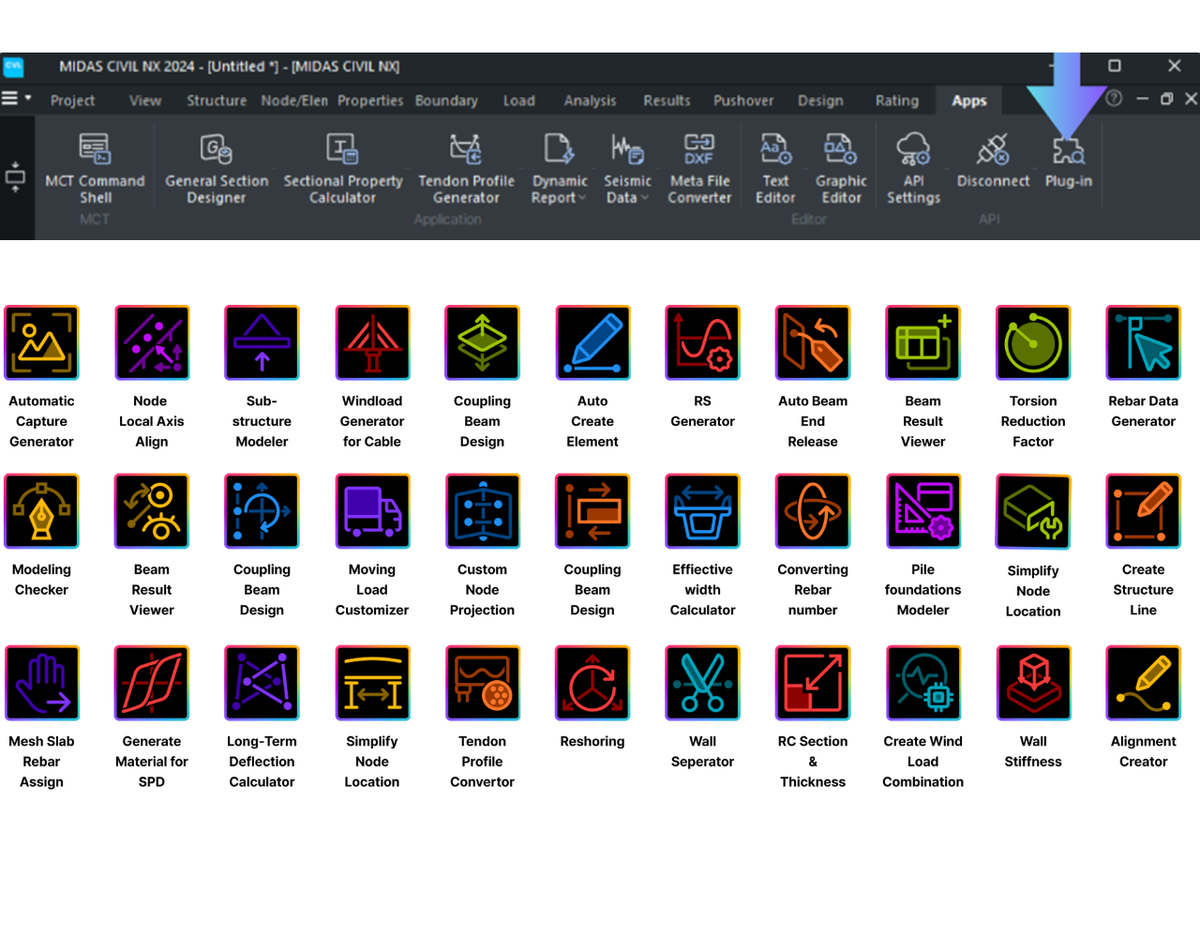This screenshot has height=938, width=1200.
Task: Open the hamburger main menu dropdown
Action: 16,99
